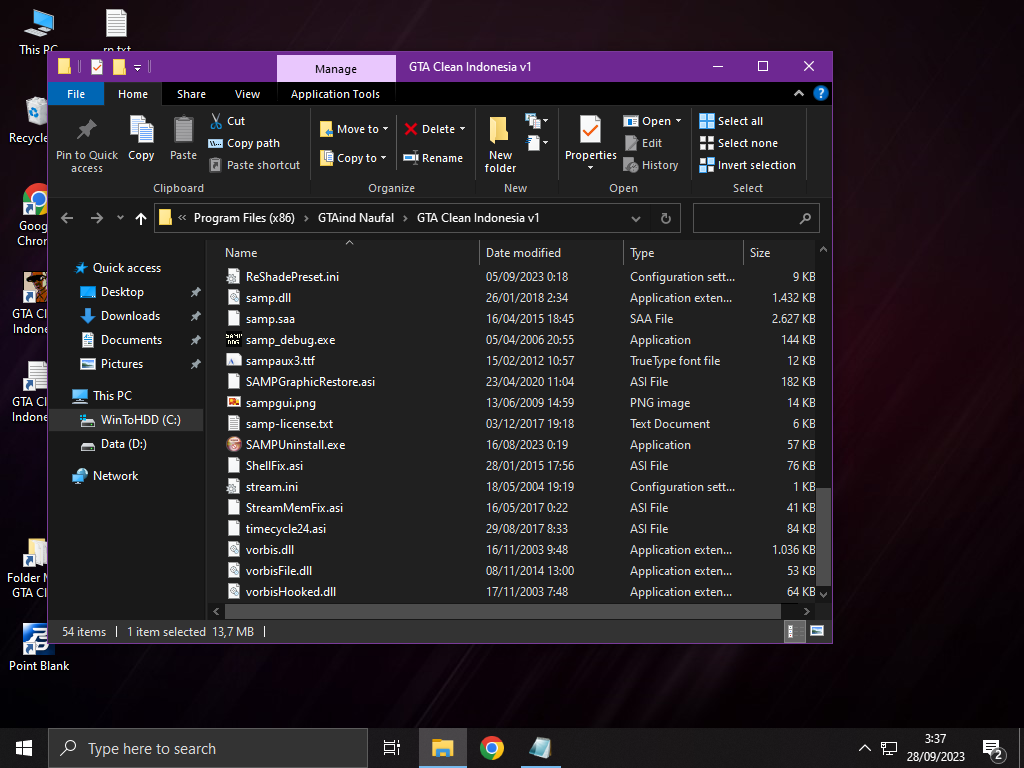Switch to details view layout in status bar

pos(794,632)
